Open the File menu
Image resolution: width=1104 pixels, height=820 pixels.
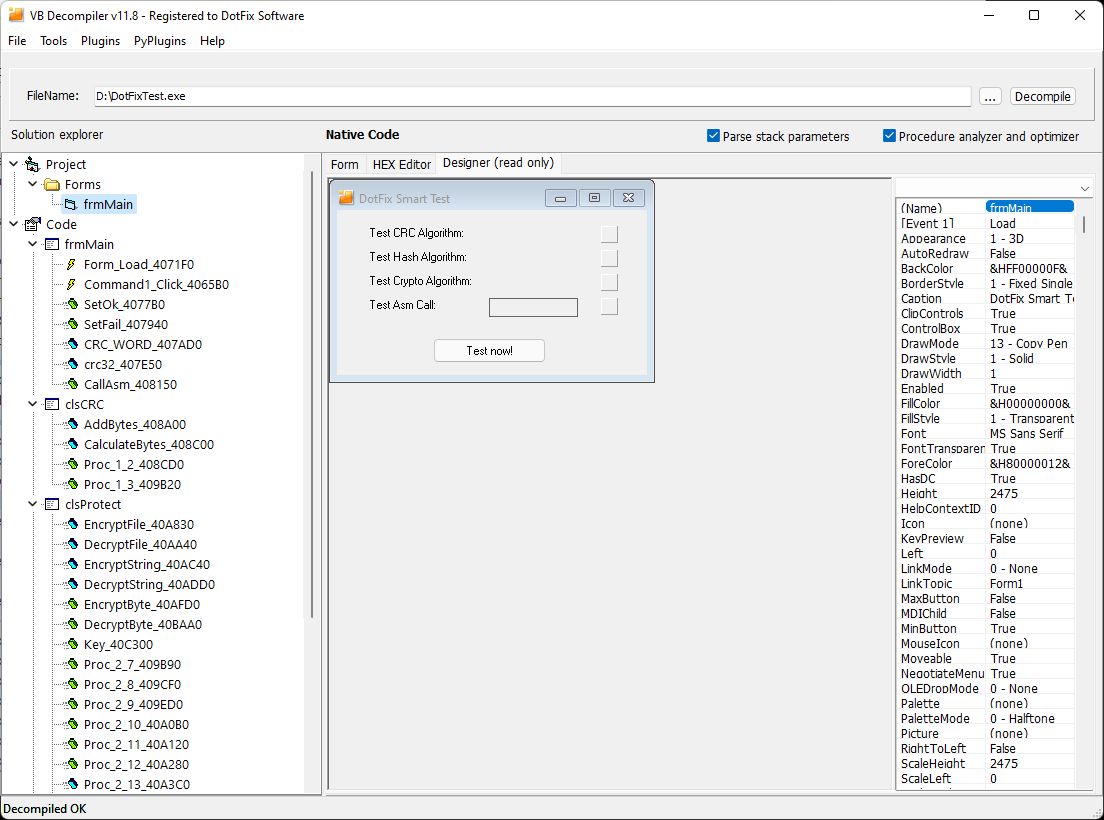[x=17, y=41]
